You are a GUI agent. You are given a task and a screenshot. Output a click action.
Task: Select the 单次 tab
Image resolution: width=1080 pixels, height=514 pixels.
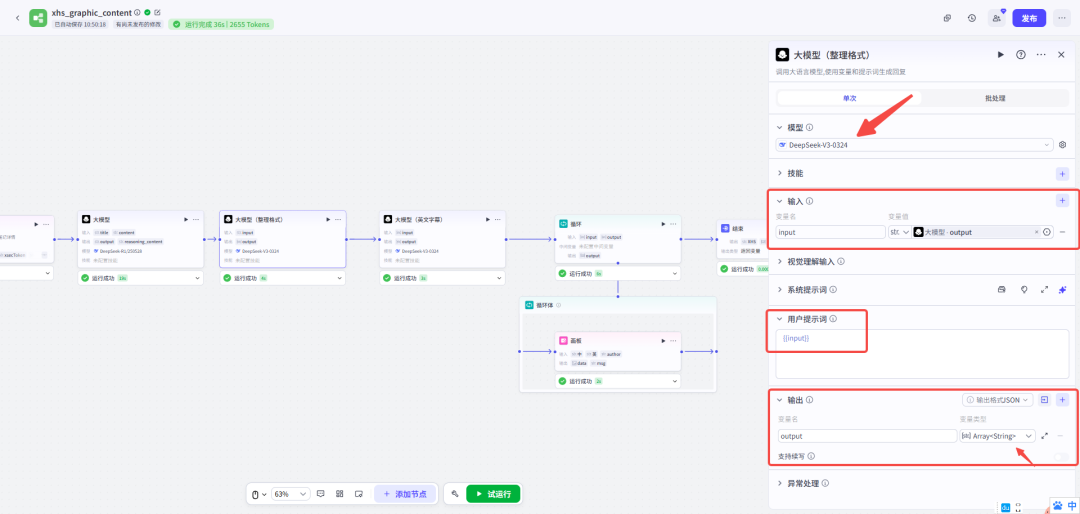(x=849, y=98)
